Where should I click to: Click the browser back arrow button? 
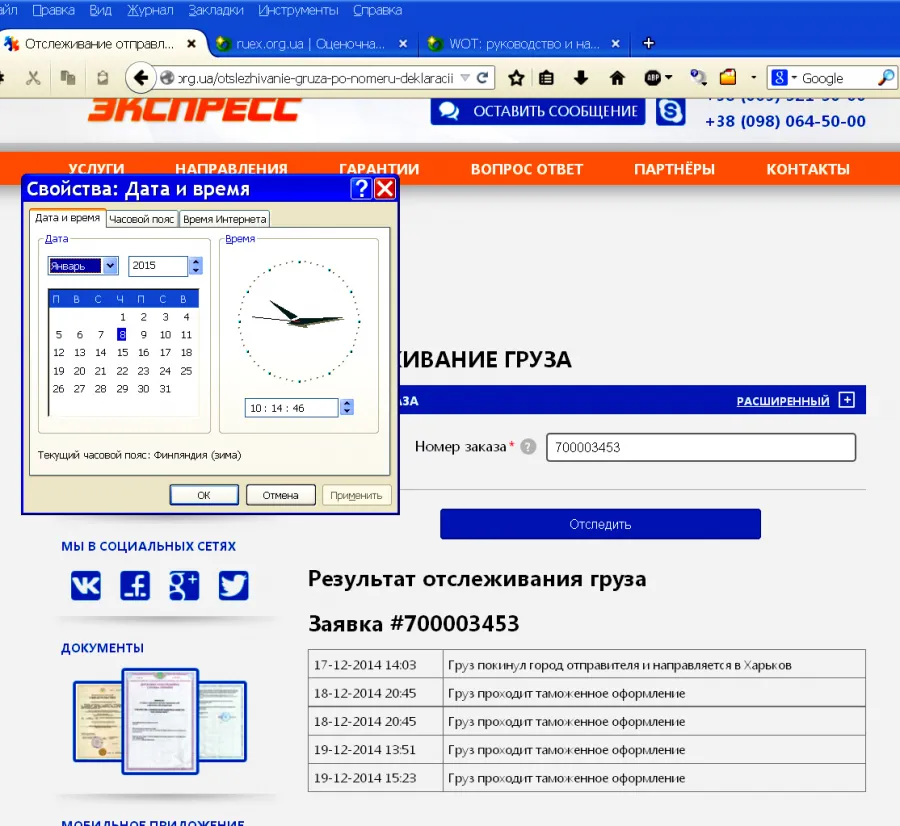pyautogui.click(x=141, y=77)
